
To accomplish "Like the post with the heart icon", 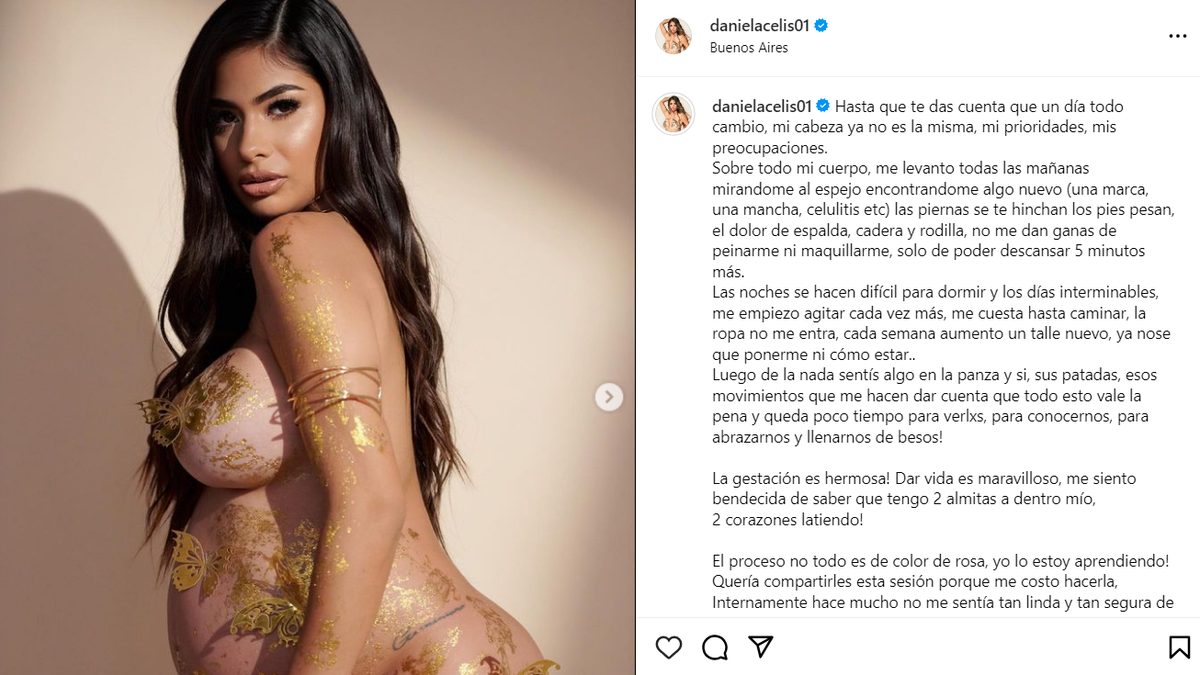I will pos(669,648).
